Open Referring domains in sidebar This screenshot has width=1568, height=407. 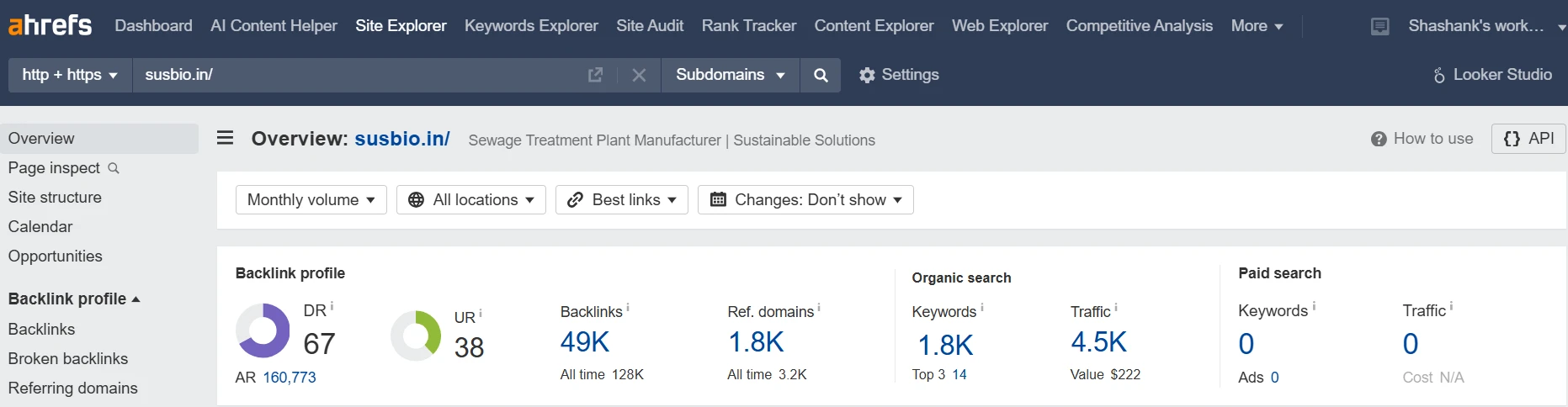click(x=73, y=388)
